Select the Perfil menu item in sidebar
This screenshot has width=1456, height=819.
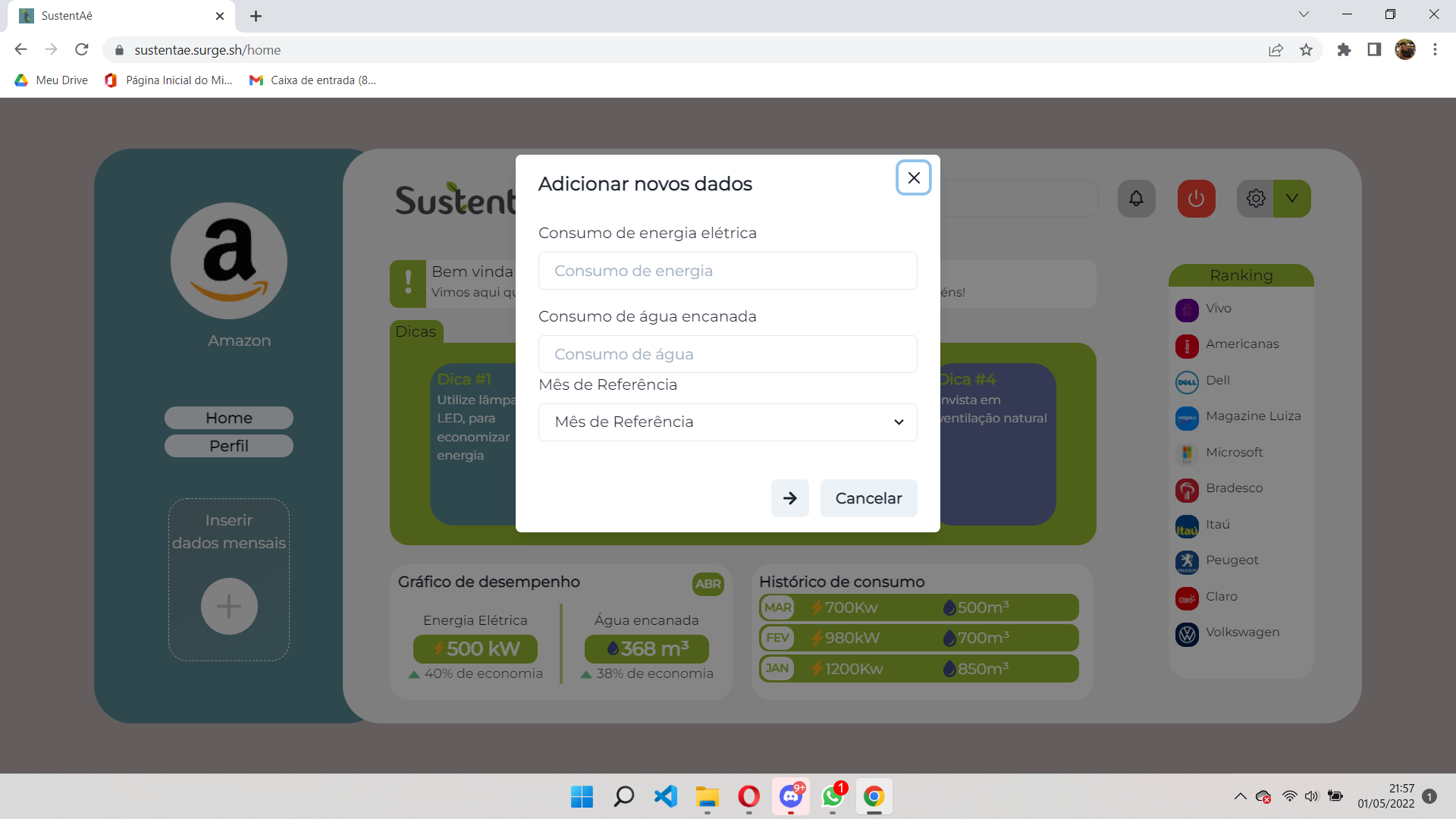(229, 446)
